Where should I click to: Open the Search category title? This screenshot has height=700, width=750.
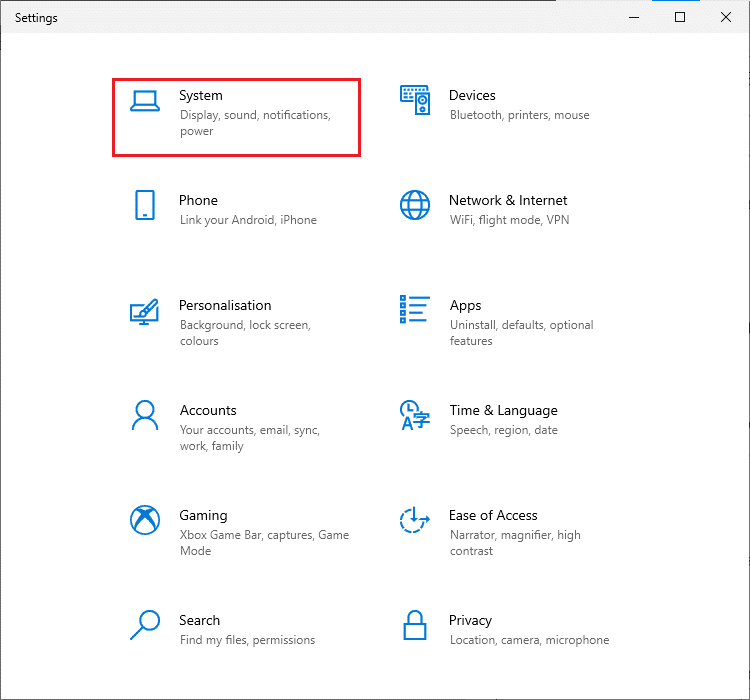[x=199, y=620]
